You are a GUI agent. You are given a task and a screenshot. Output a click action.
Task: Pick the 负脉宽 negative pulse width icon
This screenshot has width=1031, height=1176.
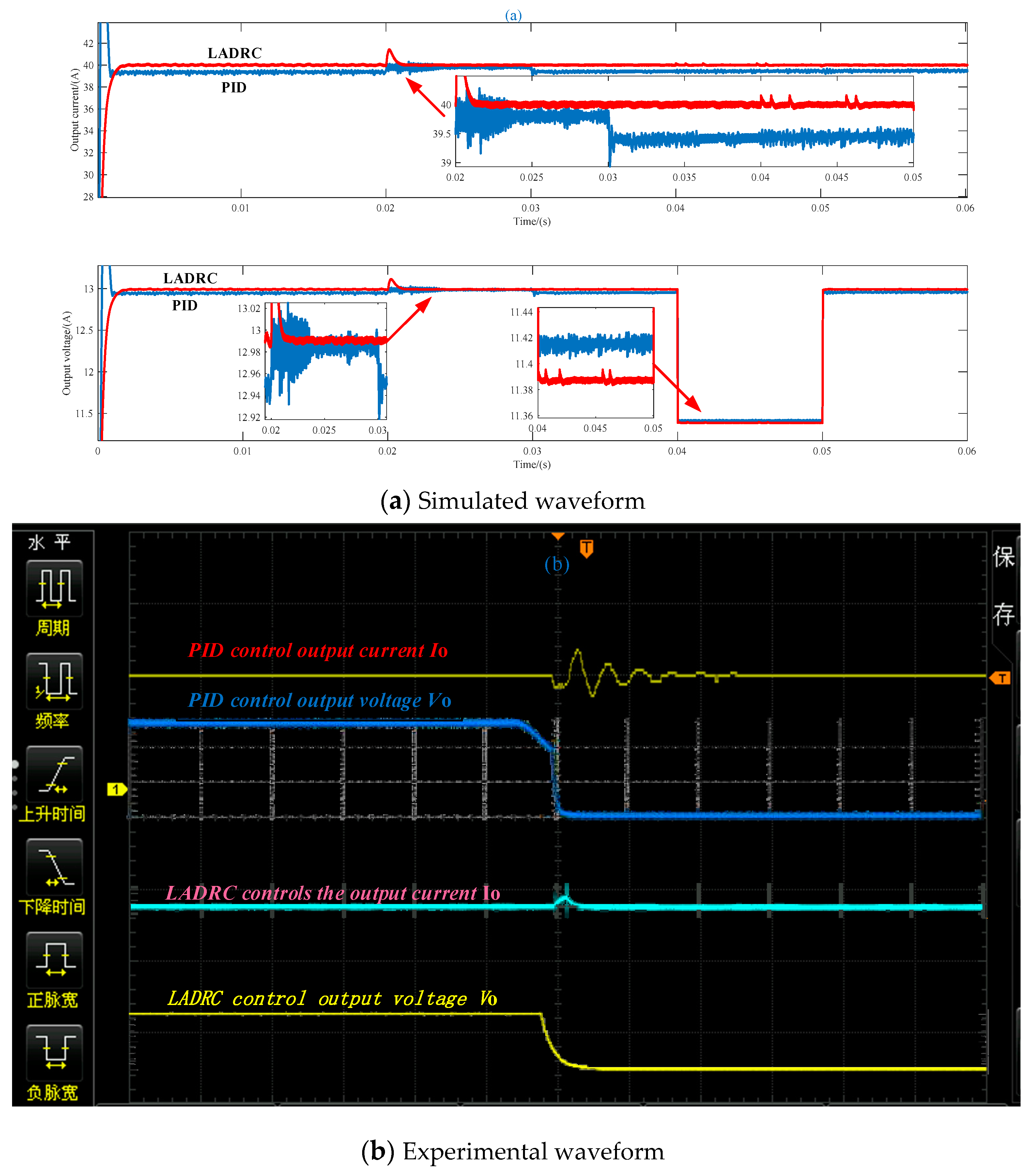coord(54,1053)
